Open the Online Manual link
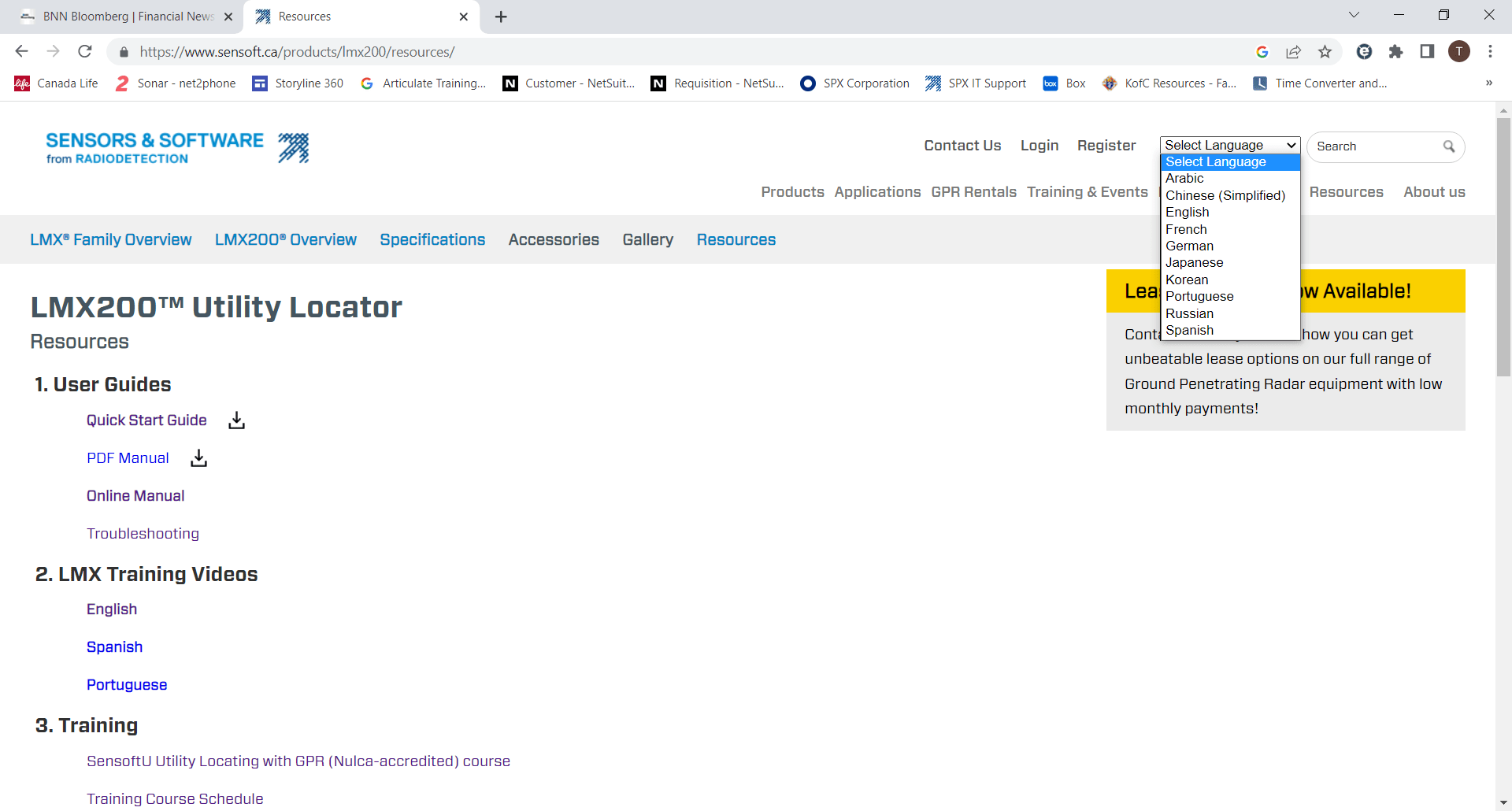 [135, 496]
